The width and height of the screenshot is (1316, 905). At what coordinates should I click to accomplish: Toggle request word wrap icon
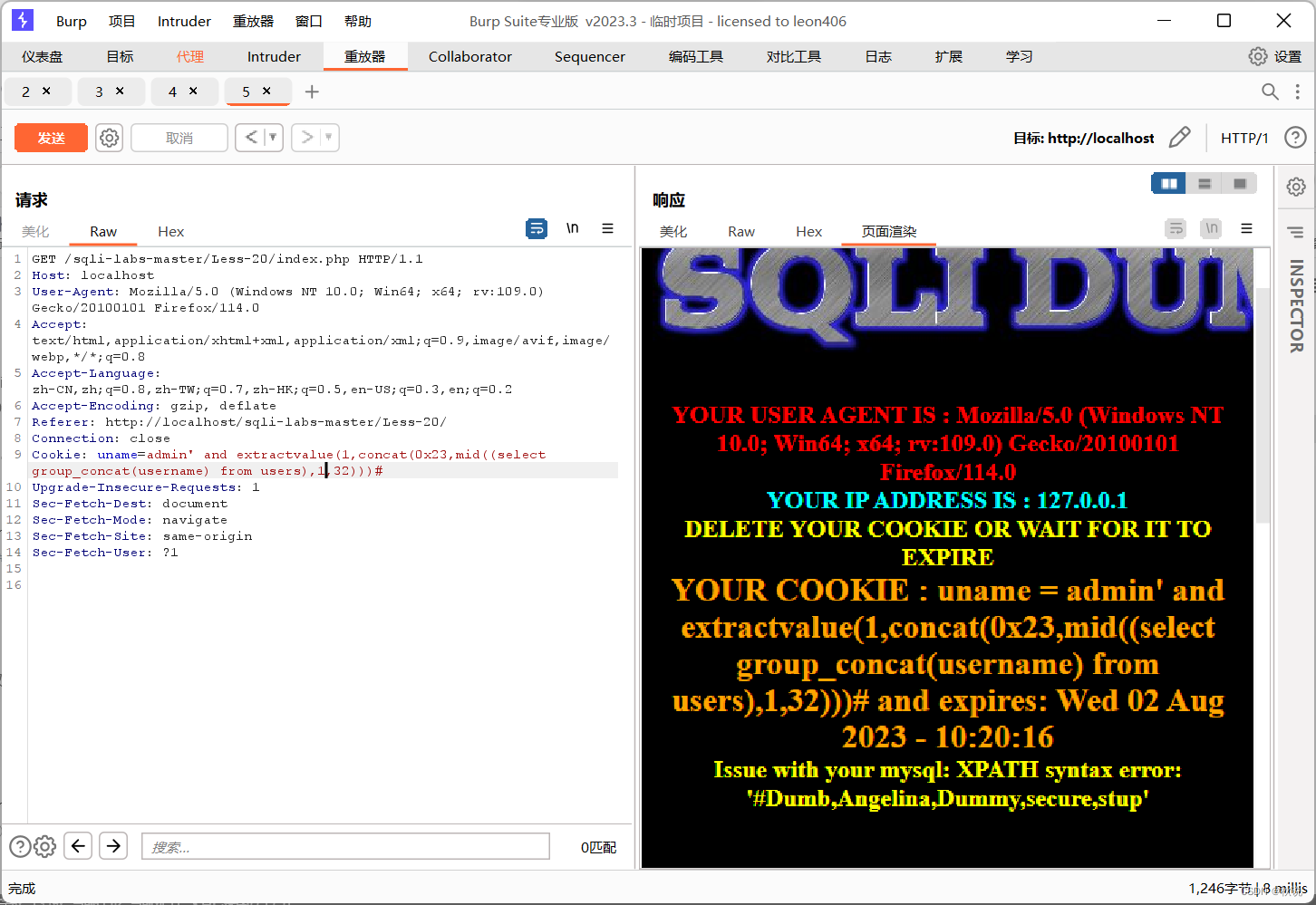coord(537,228)
